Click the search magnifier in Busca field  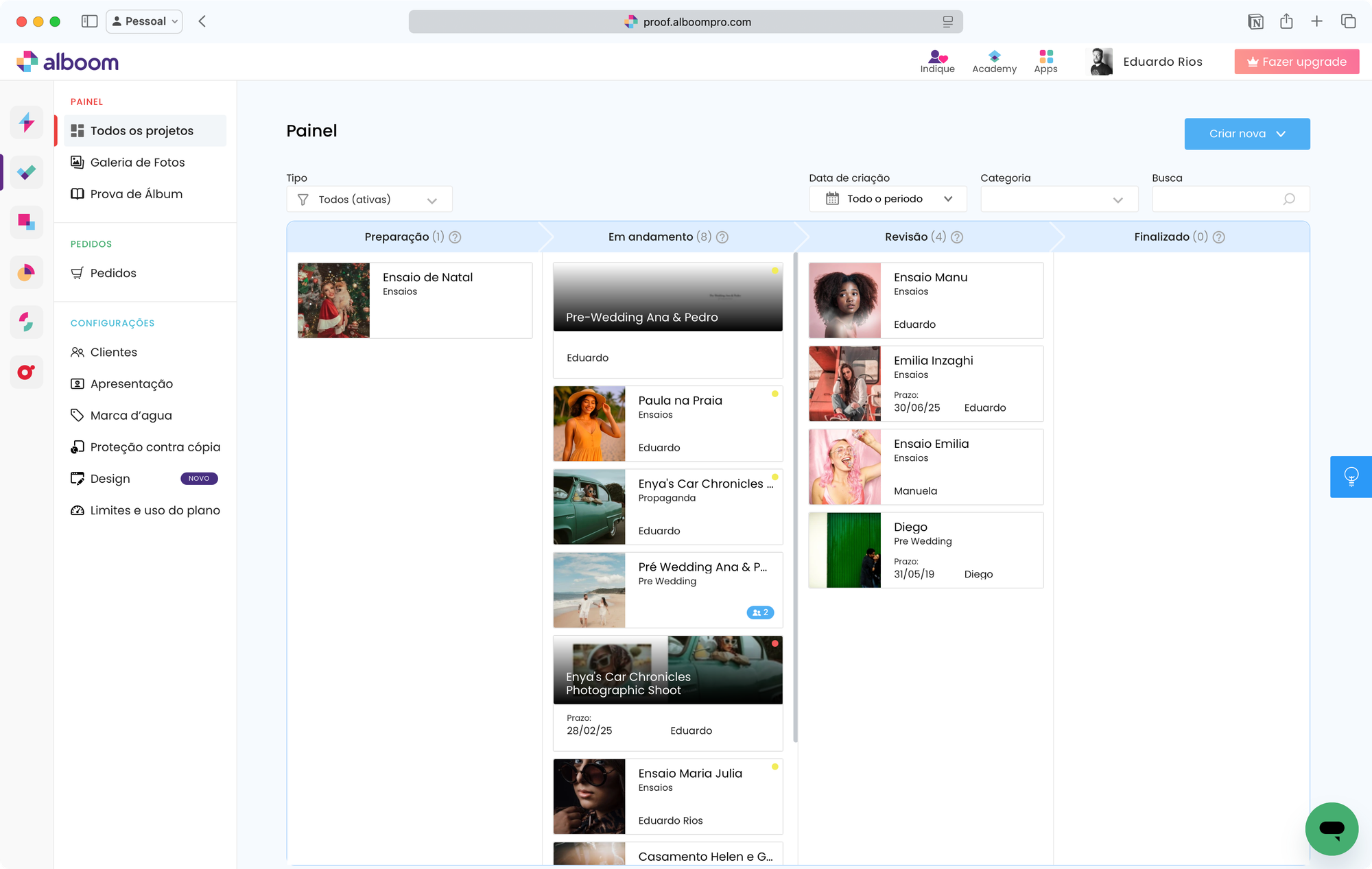point(1289,199)
